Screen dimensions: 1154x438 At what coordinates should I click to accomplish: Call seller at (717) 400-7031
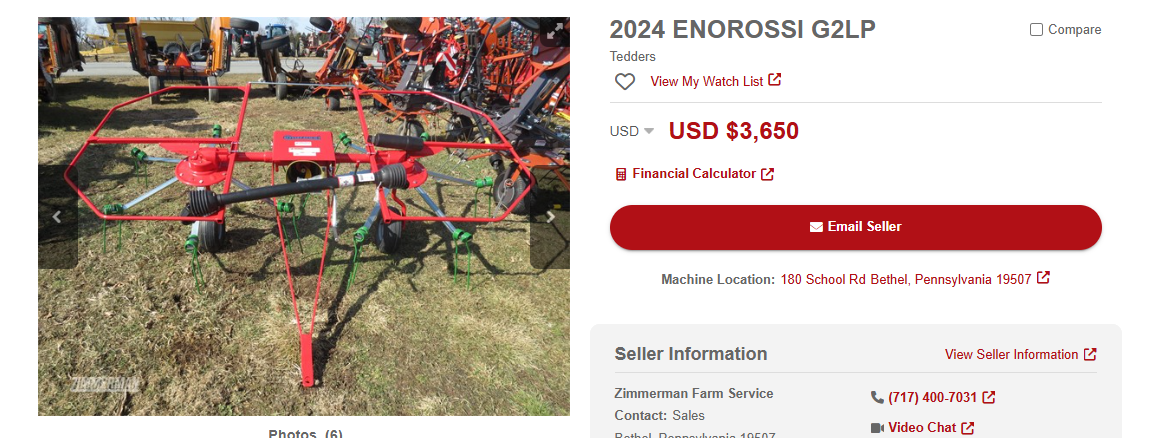[932, 398]
